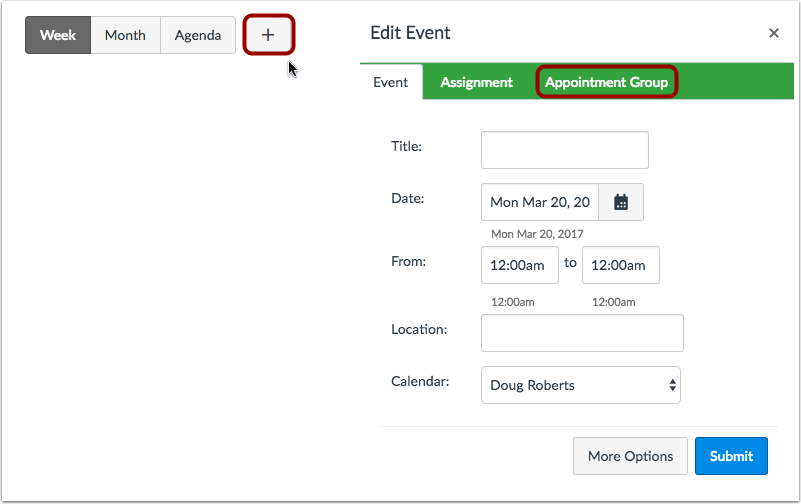Click into the Location field
The width and height of the screenshot is (801, 504).
(582, 333)
